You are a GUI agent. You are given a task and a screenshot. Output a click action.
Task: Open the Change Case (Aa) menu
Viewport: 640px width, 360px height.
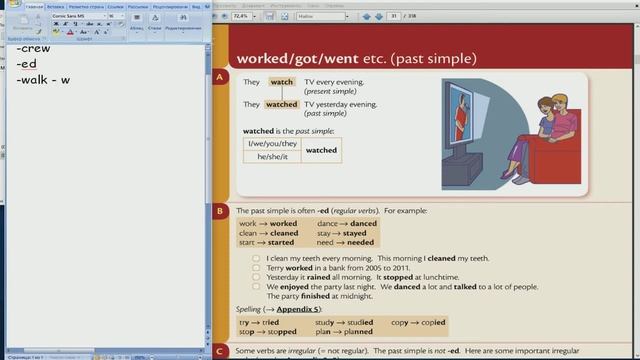pos(83,32)
